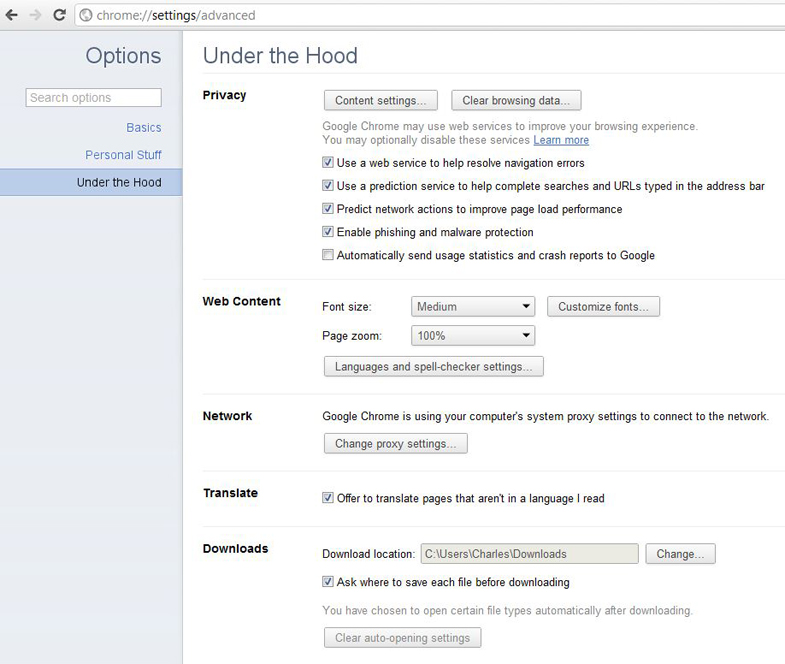
Task: Toggle the prediction service for searches checkbox
Action: (327, 185)
